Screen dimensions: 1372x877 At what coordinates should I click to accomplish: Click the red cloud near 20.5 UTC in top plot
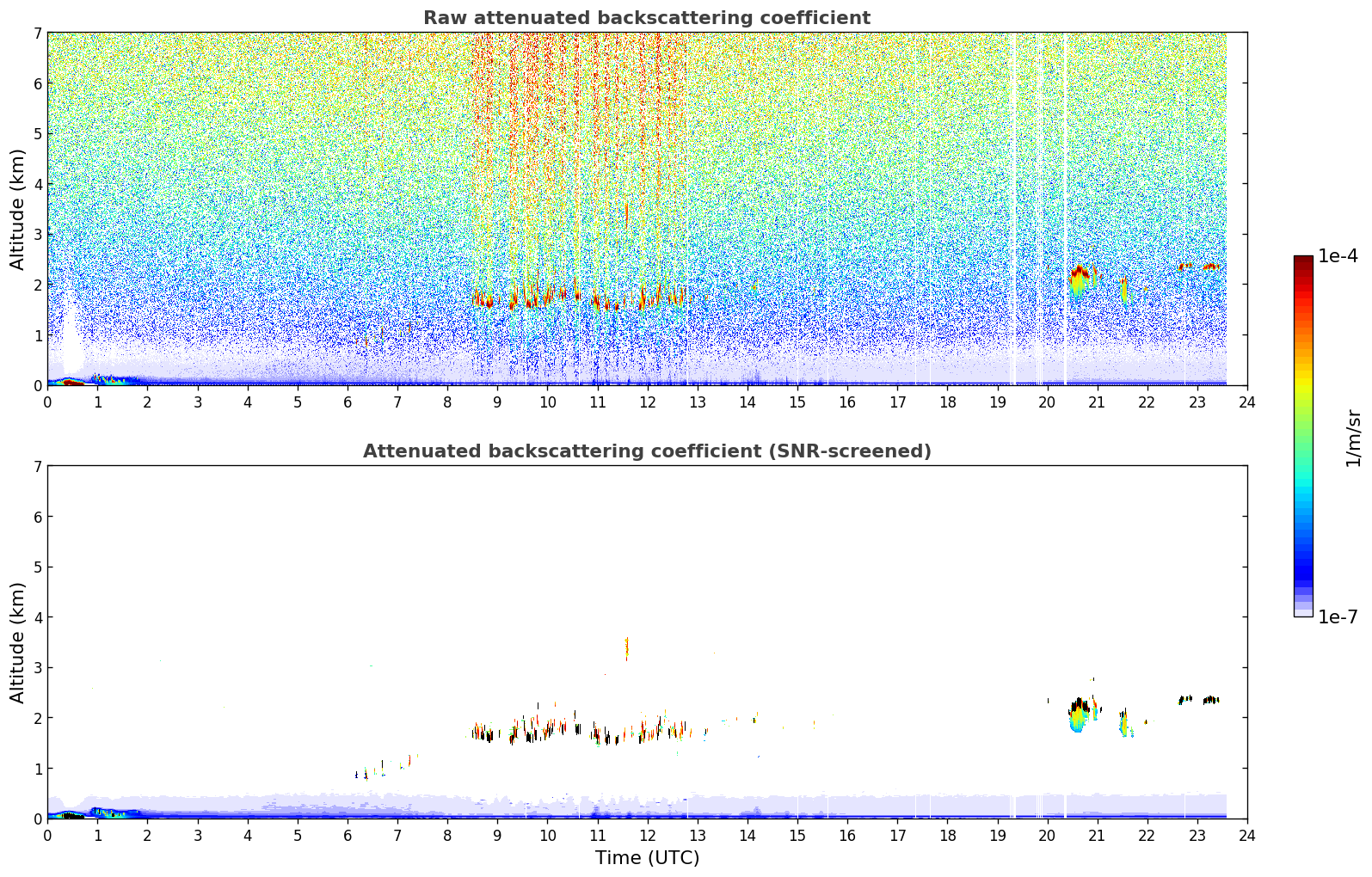tap(1079, 273)
